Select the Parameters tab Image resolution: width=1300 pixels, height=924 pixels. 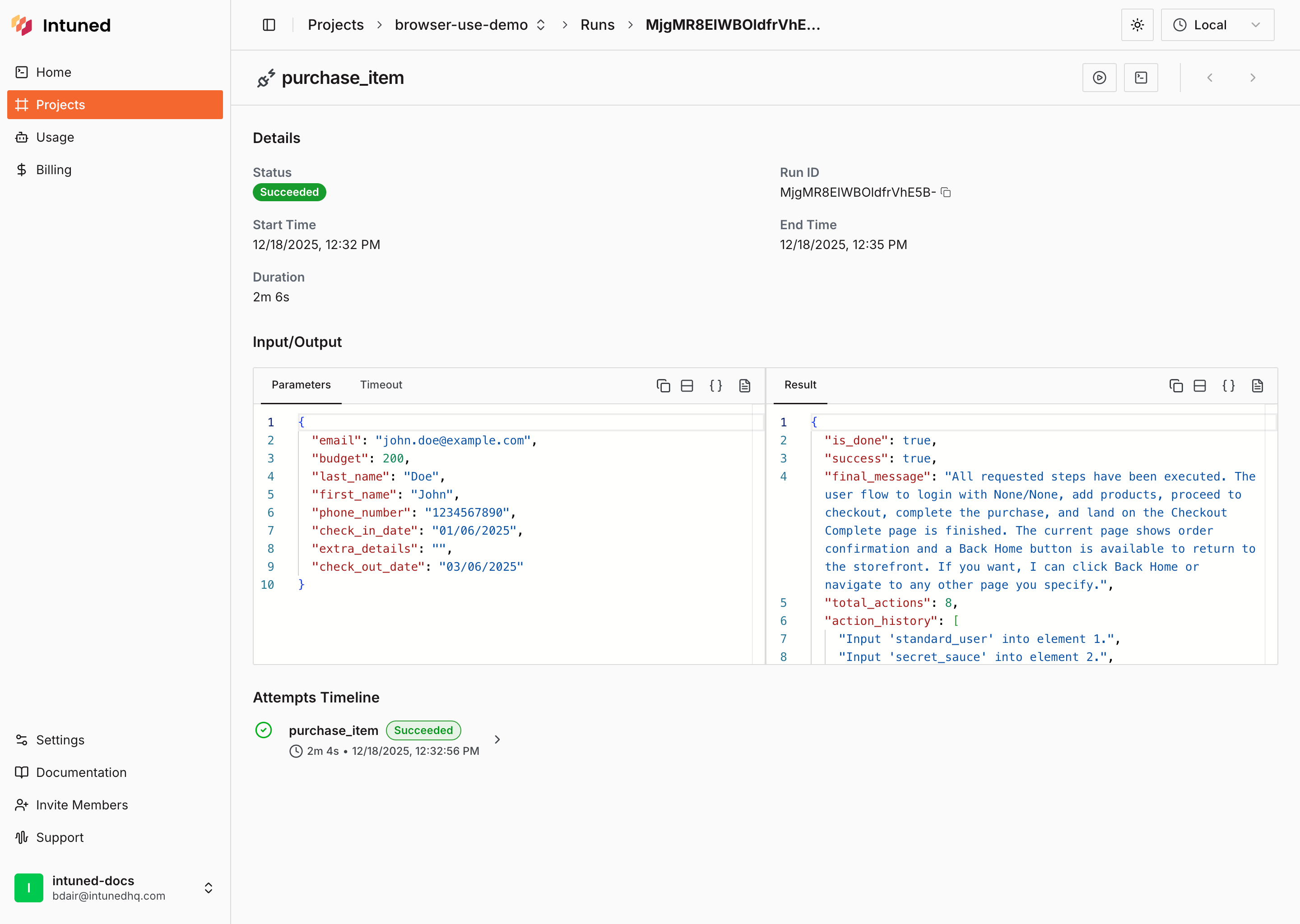coord(301,384)
